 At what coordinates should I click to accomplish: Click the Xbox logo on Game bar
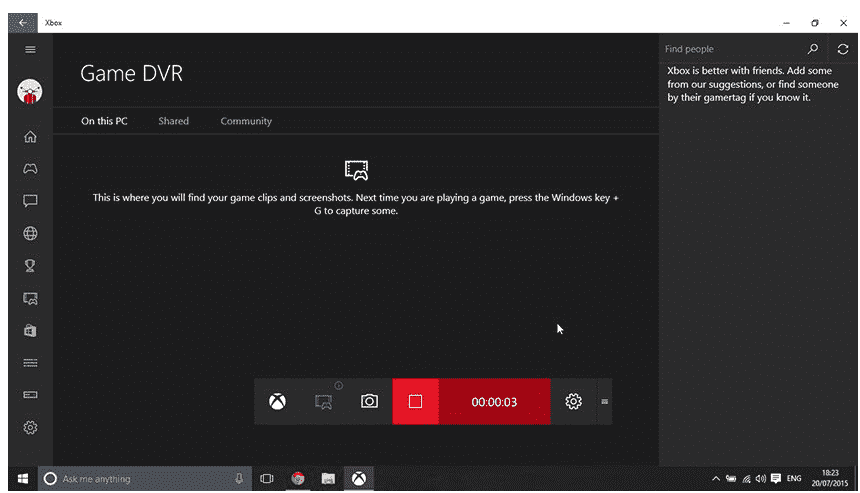pos(278,401)
